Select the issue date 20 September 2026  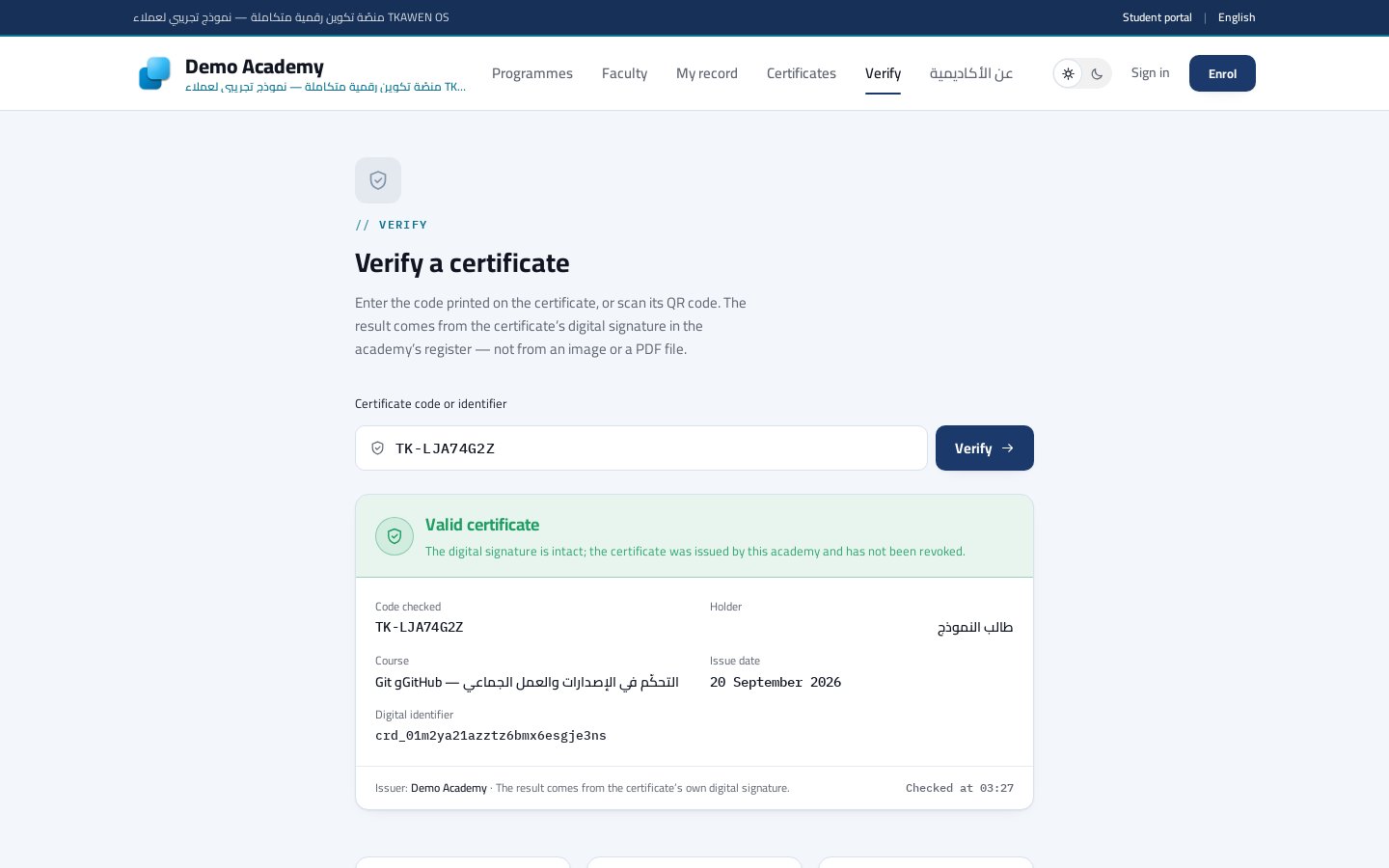776,682
